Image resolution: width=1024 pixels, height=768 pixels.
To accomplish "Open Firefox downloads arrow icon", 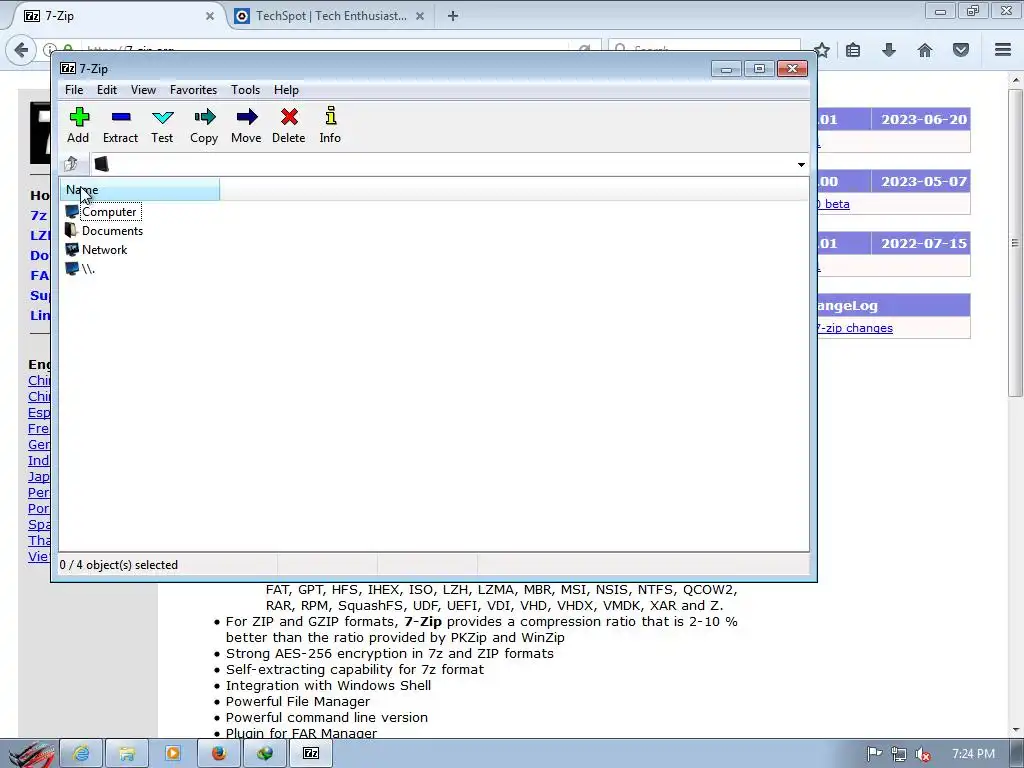I will point(889,50).
